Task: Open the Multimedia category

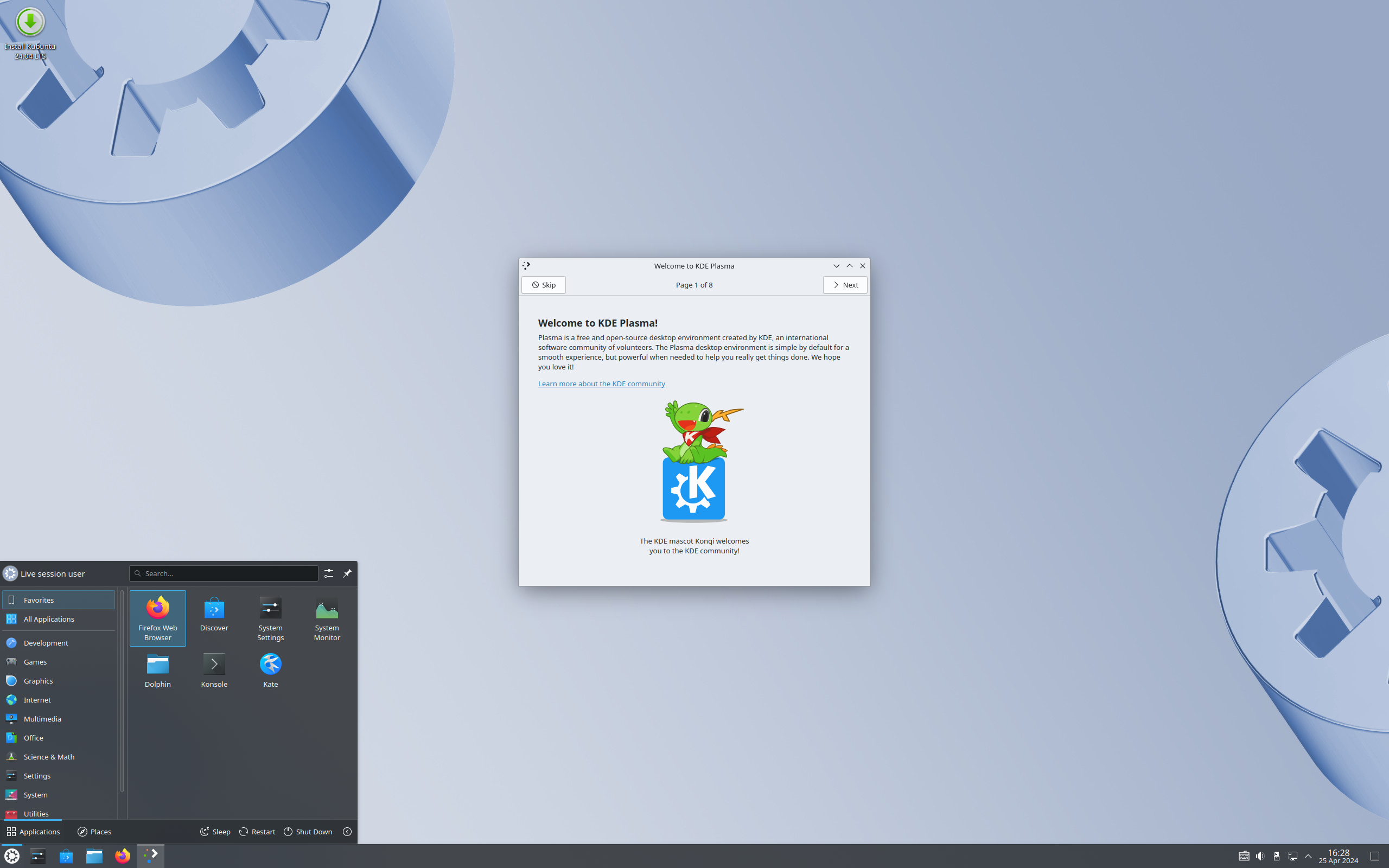Action: (x=59, y=718)
